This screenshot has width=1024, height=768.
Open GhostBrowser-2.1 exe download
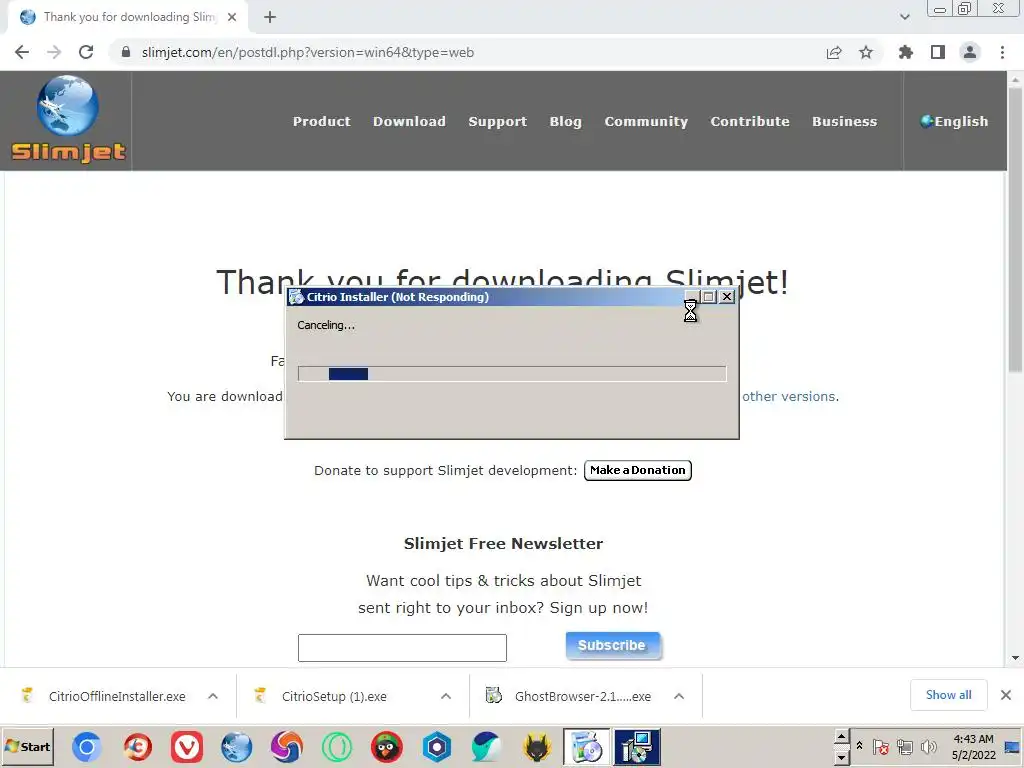pos(569,696)
